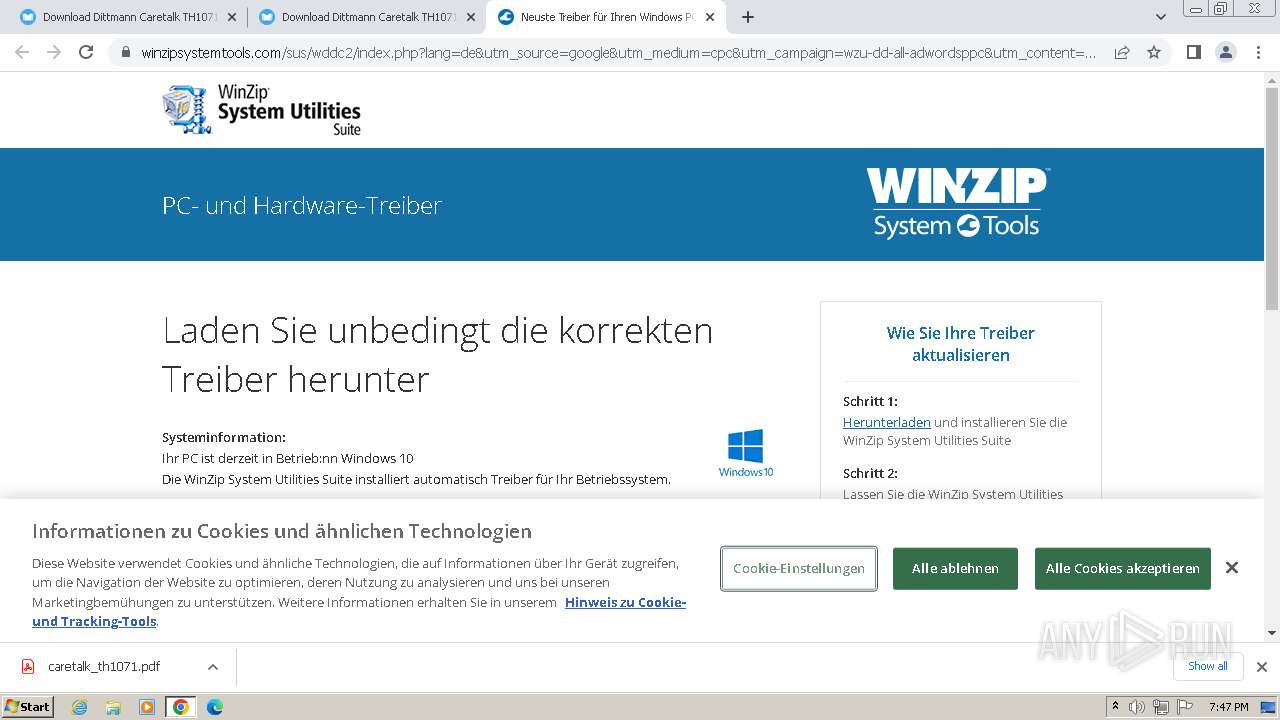Follow the Herunterladen link in Schritt 1
Screen dimensions: 1280x720
887,422
